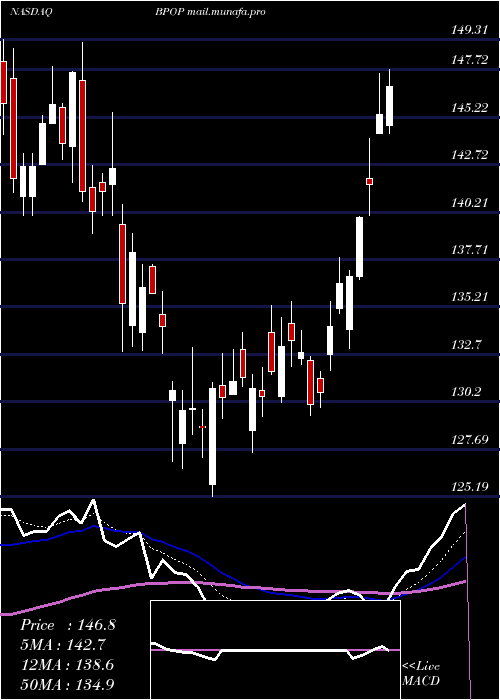
Task: Click the 142.72 price axis label
Action: coord(470,155)
